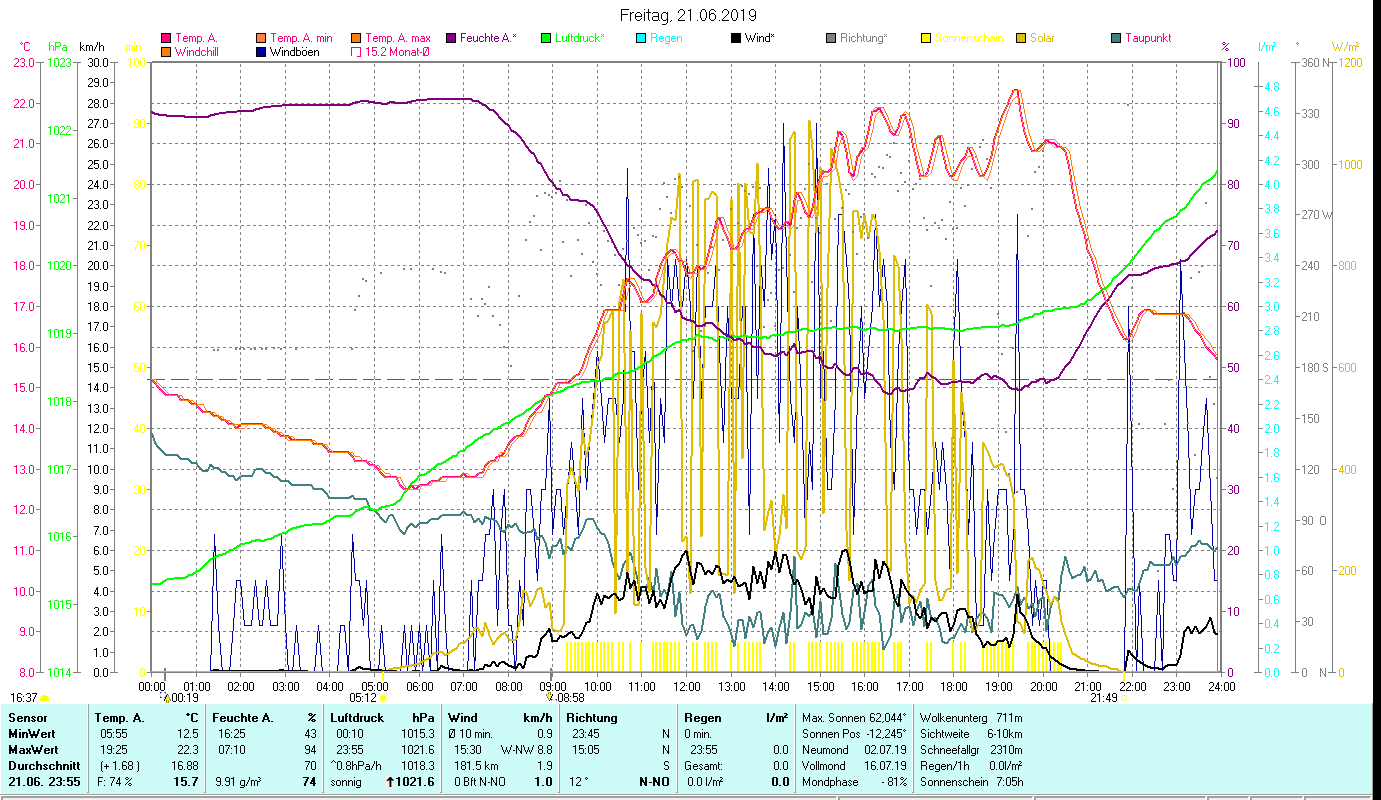Click the timestamp 21.06. 23:55
This screenshot has height=800, width=1381.
tap(46, 782)
